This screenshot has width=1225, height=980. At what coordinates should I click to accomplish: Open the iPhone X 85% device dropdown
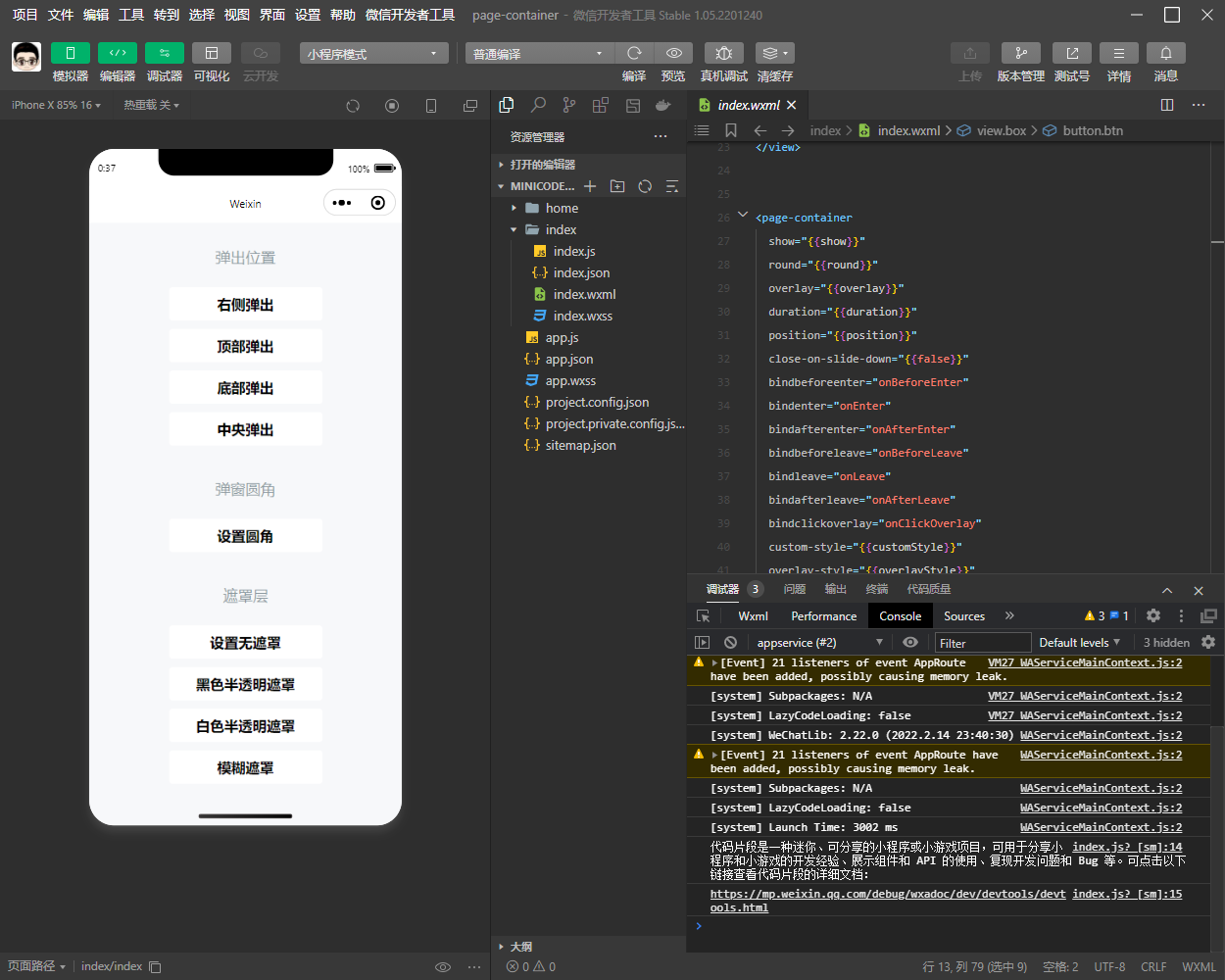coord(56,105)
